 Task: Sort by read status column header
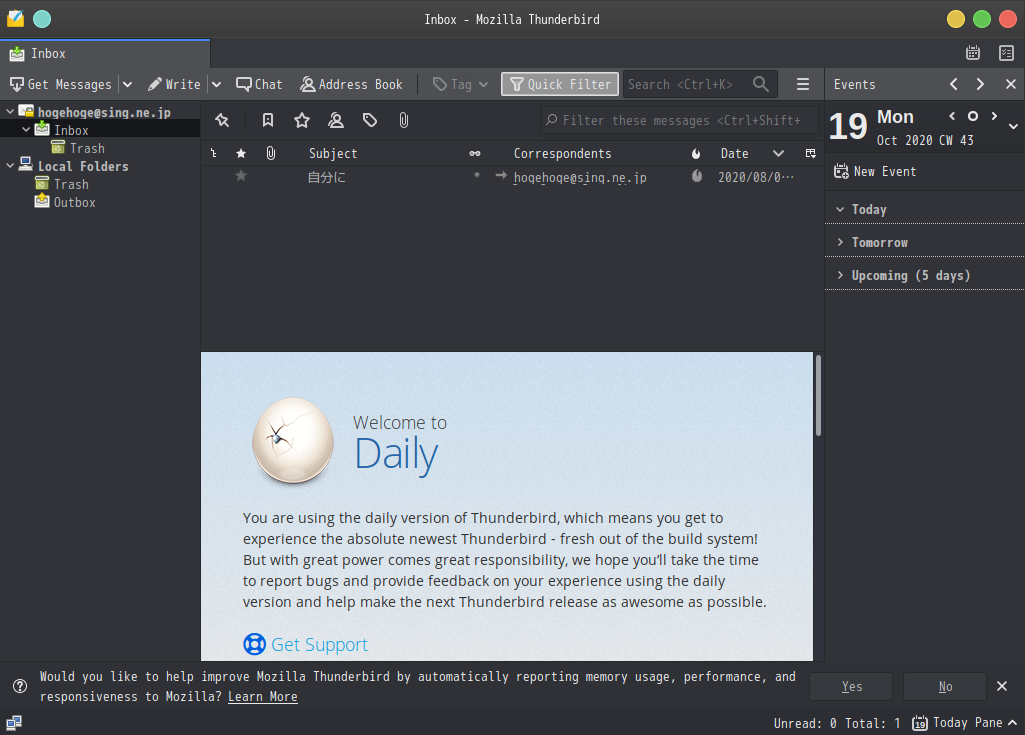click(x=475, y=154)
